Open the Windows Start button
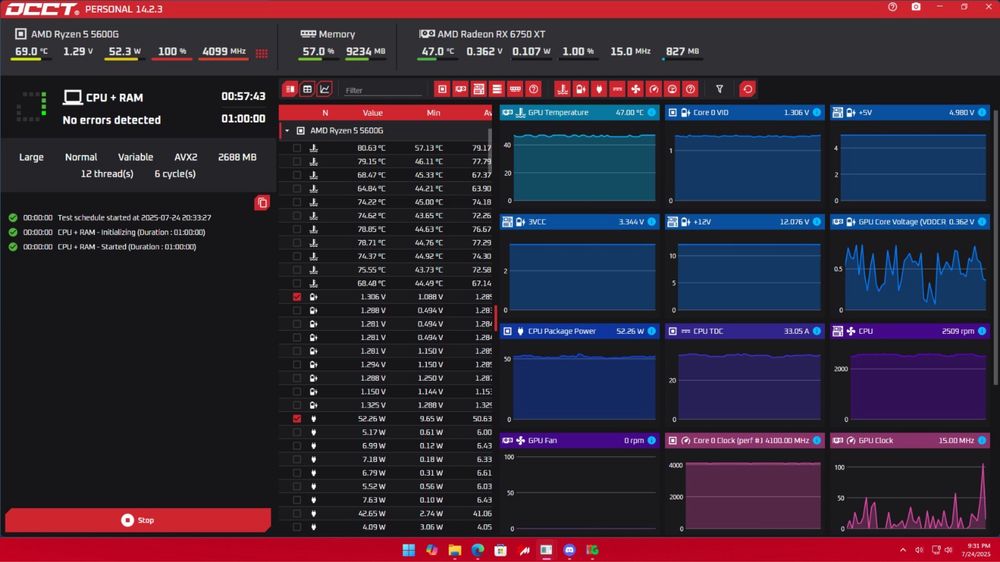Viewport: 1000px width, 562px height. pos(409,550)
